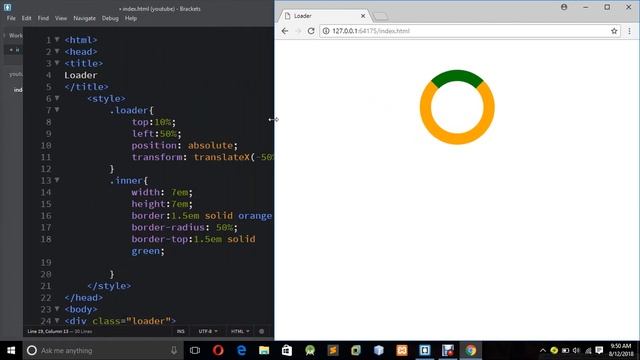The image size is (640, 360).
Task: Open the screen recorder taskbar icon
Action: [x=448, y=350]
